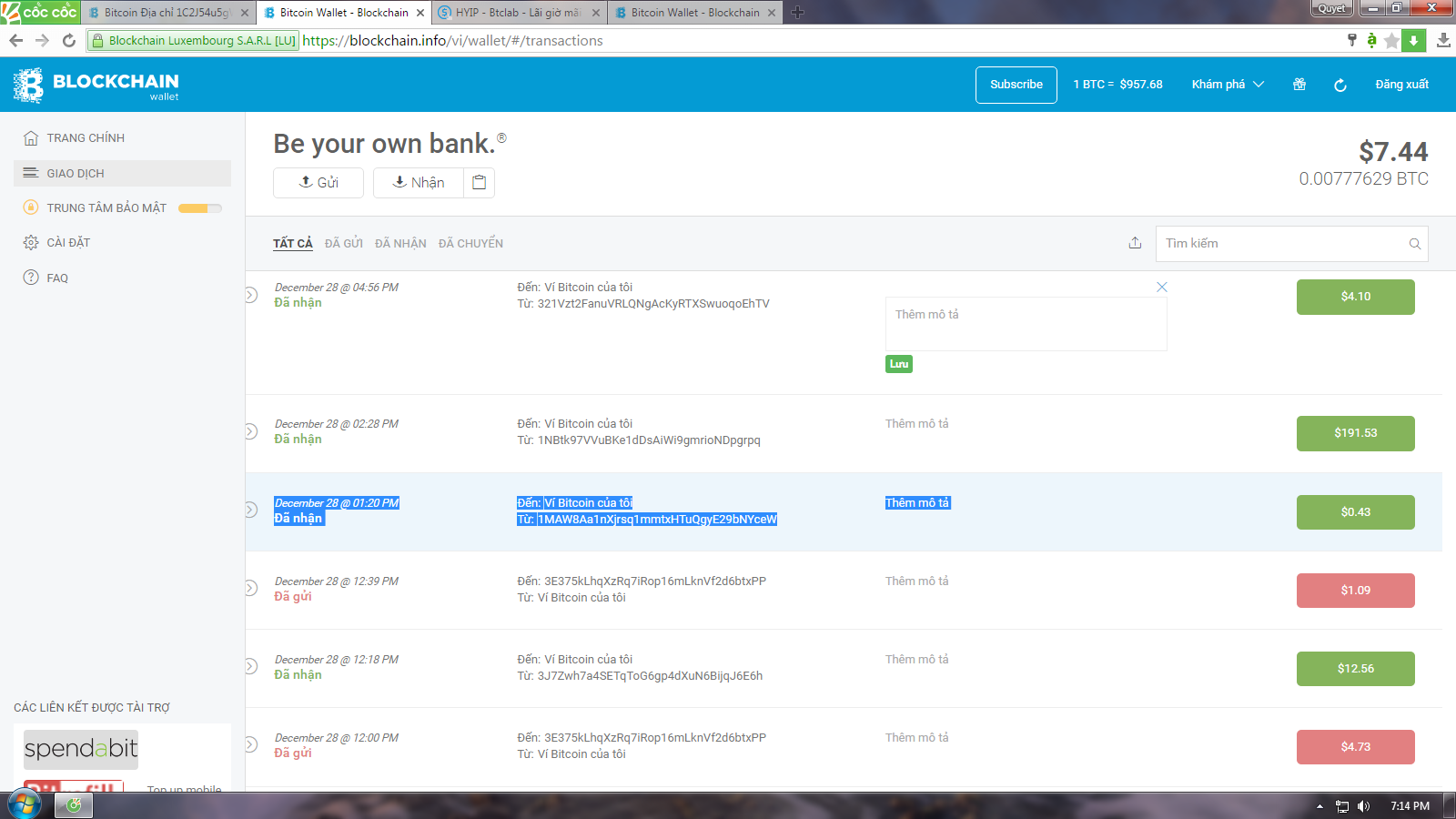Click the key icon in address bar
Viewport: 1456px width, 819px height.
pos(1352,40)
